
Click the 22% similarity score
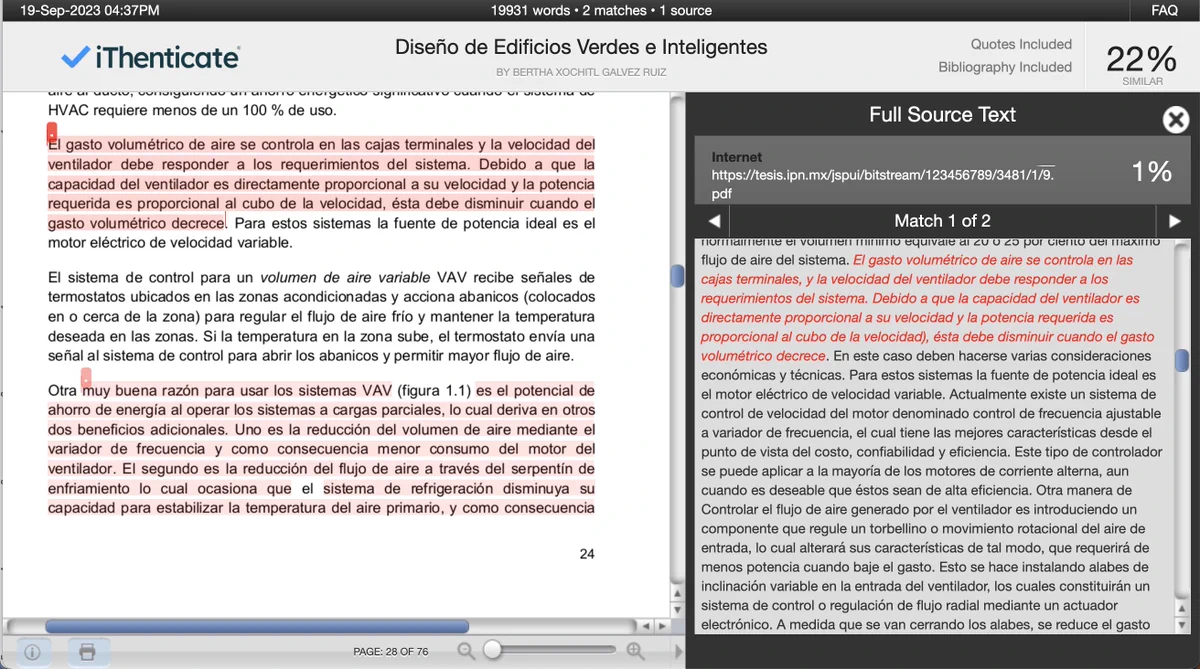pyautogui.click(x=1142, y=59)
